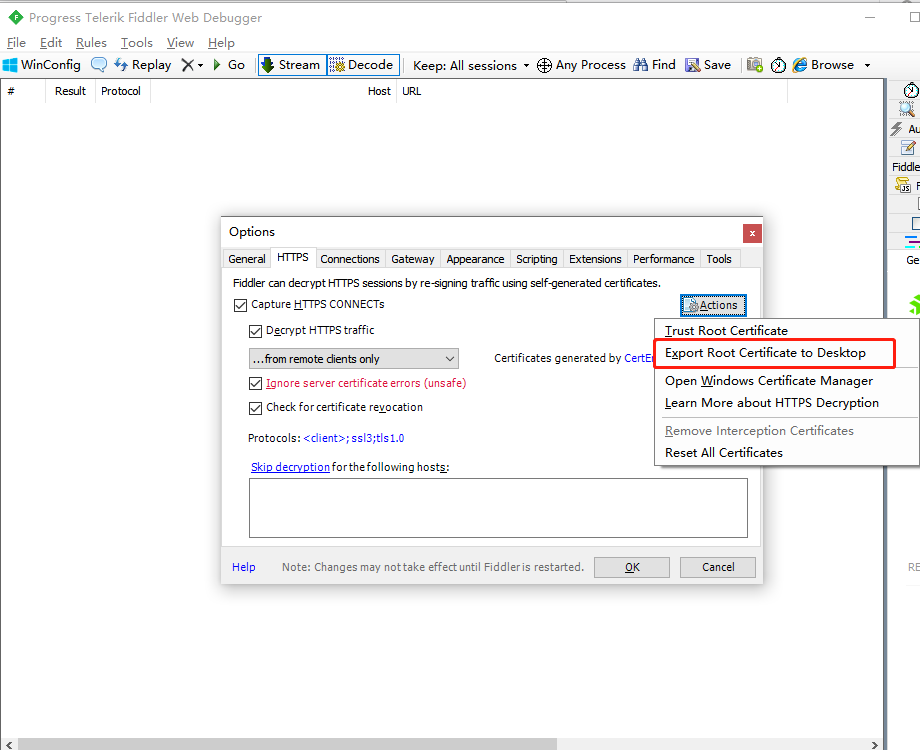
Task: Click the Remove sessions X icon
Action: [187, 65]
